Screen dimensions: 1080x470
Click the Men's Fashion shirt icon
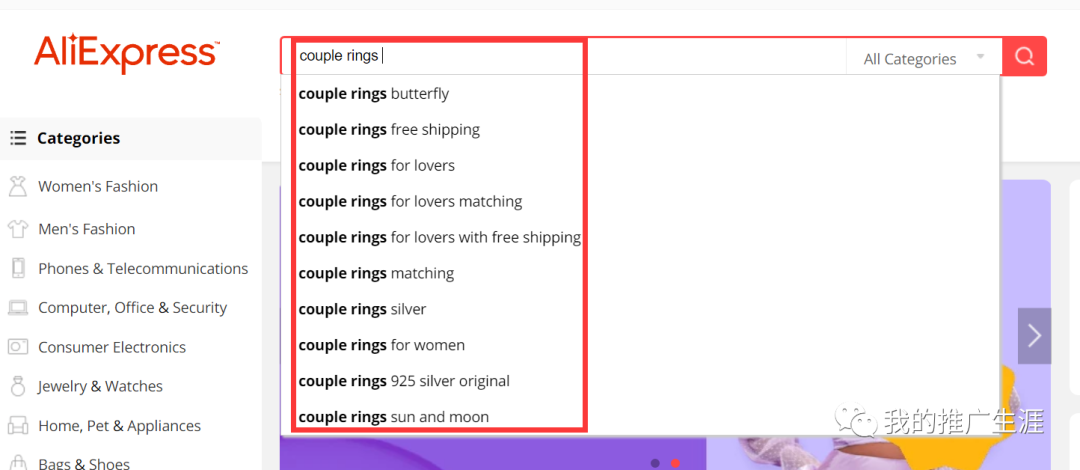click(x=17, y=229)
